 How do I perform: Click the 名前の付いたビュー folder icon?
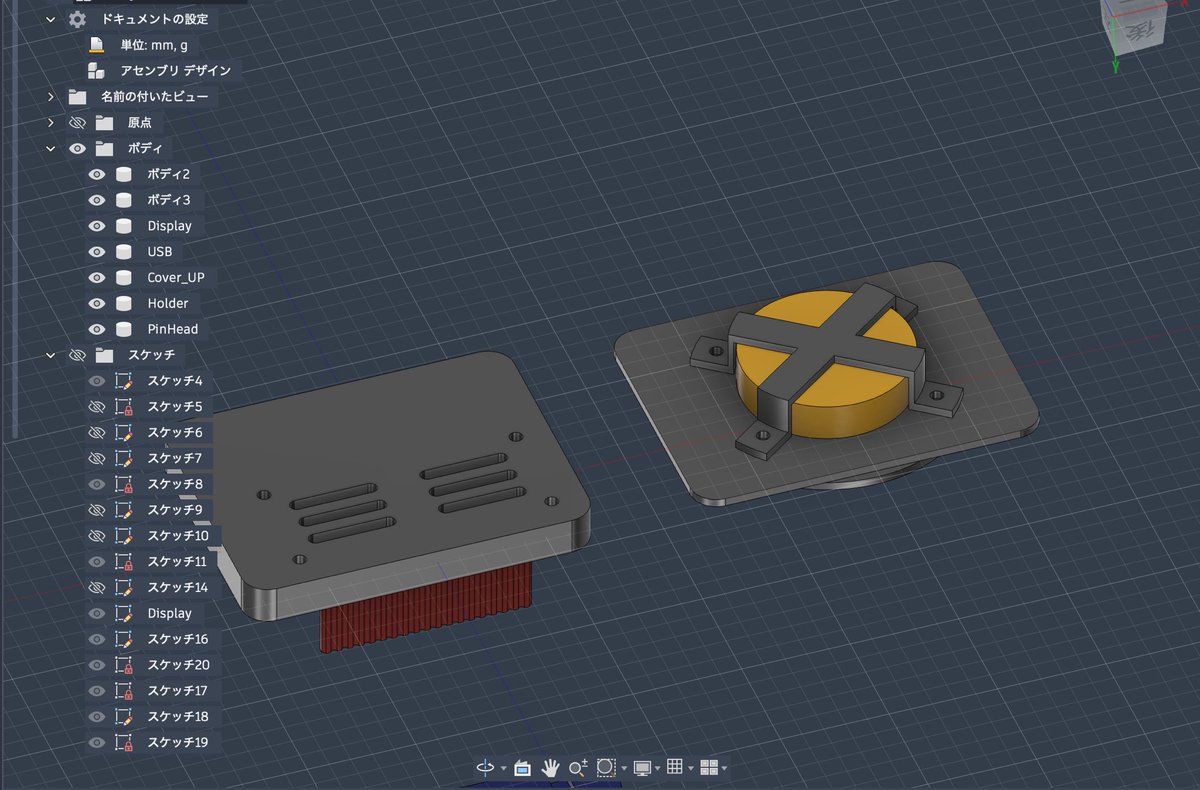point(77,97)
